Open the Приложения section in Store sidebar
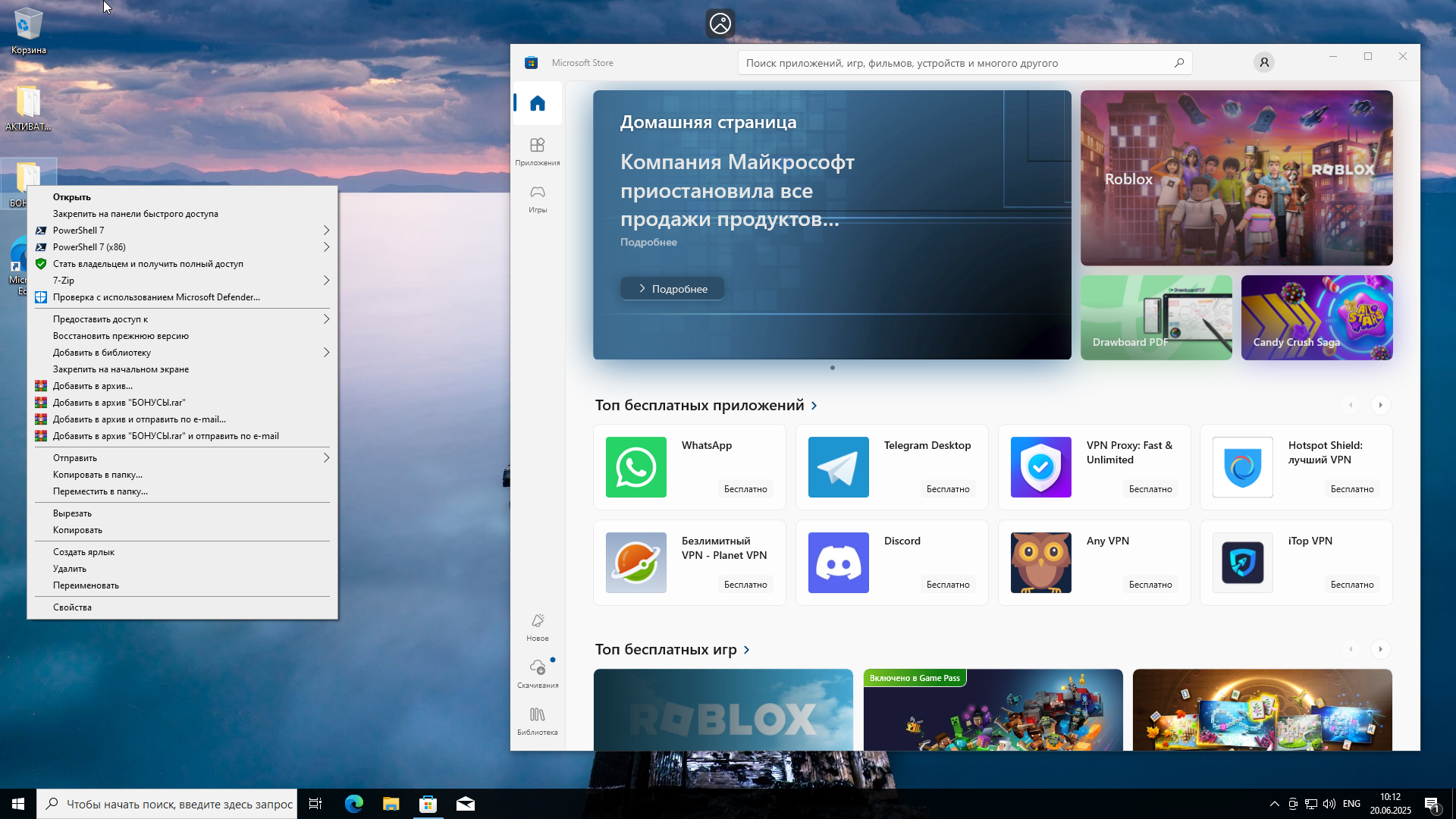1456x819 pixels. click(538, 151)
